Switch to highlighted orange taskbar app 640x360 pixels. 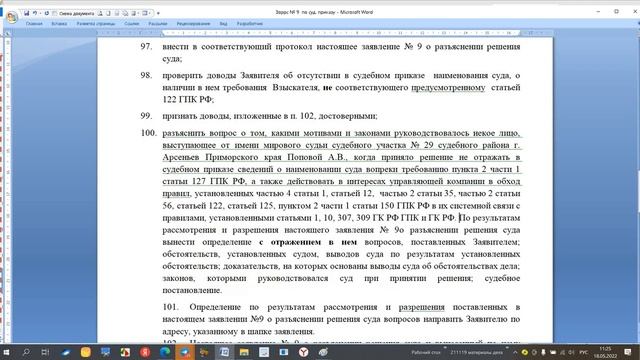184,352
